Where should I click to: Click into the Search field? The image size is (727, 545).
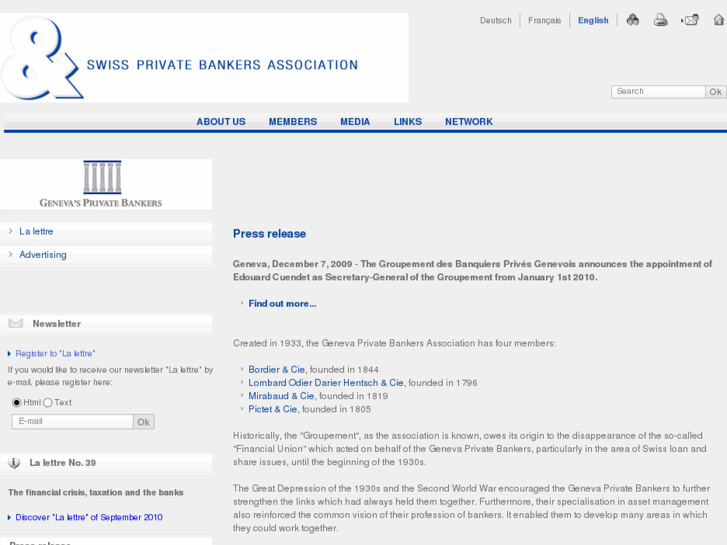coord(658,91)
